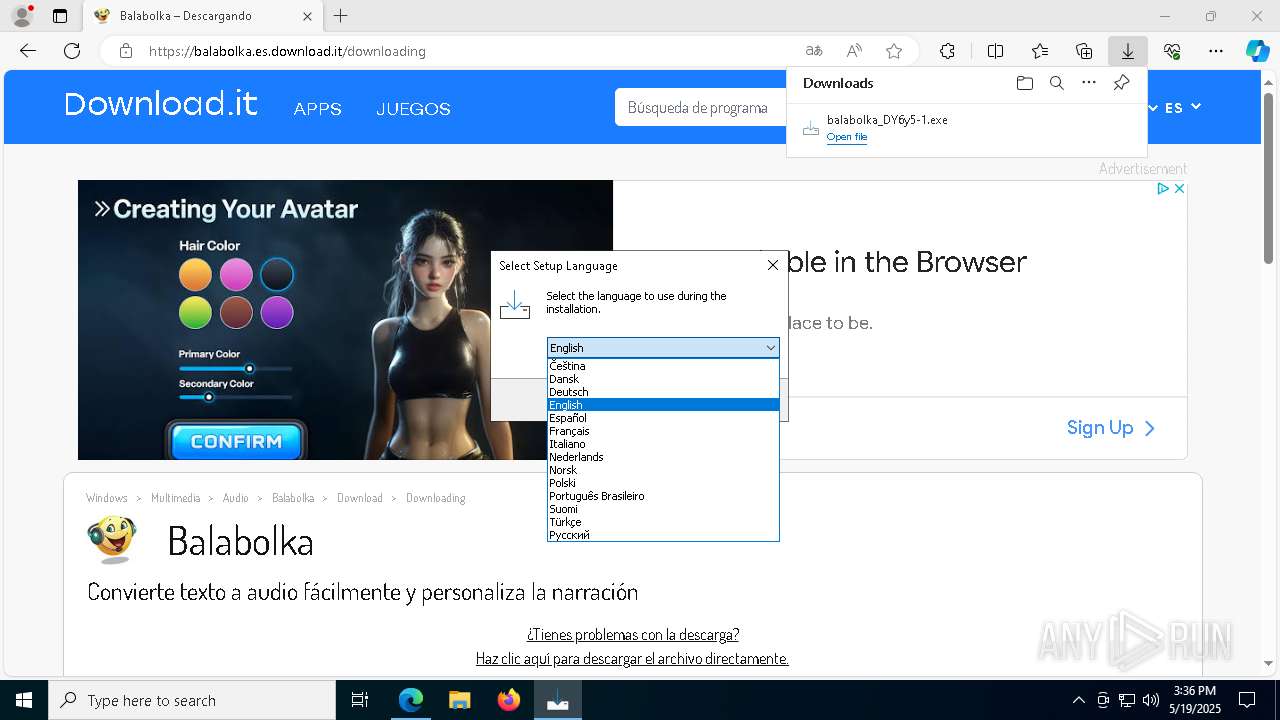Open the Read aloud icon

[854, 51]
